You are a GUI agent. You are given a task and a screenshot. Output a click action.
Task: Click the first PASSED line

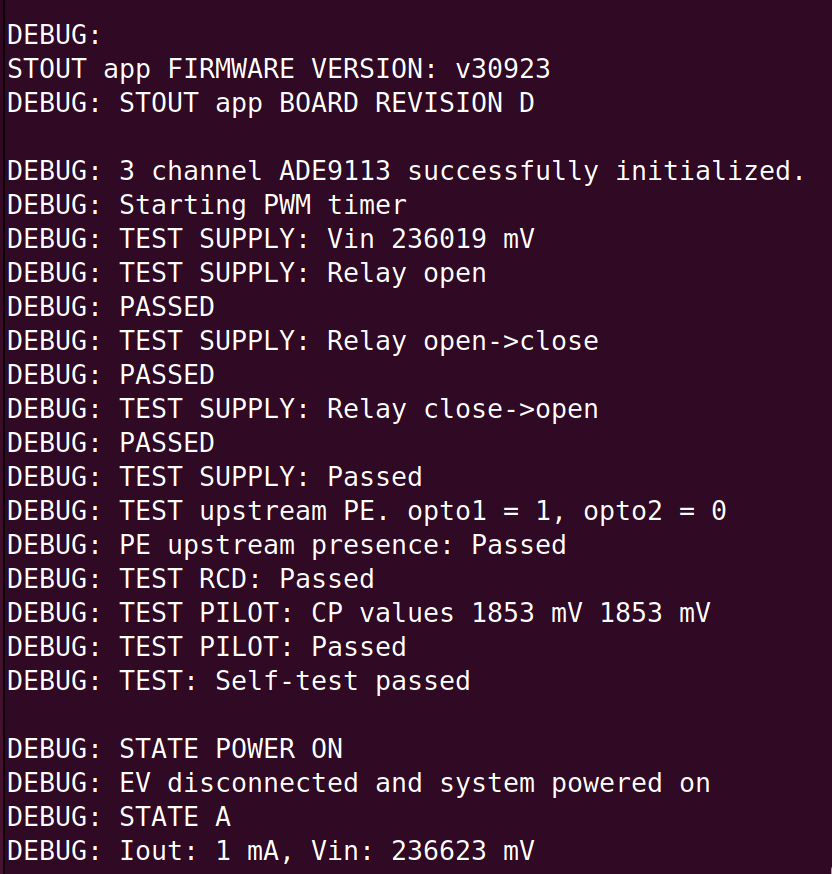(x=167, y=307)
